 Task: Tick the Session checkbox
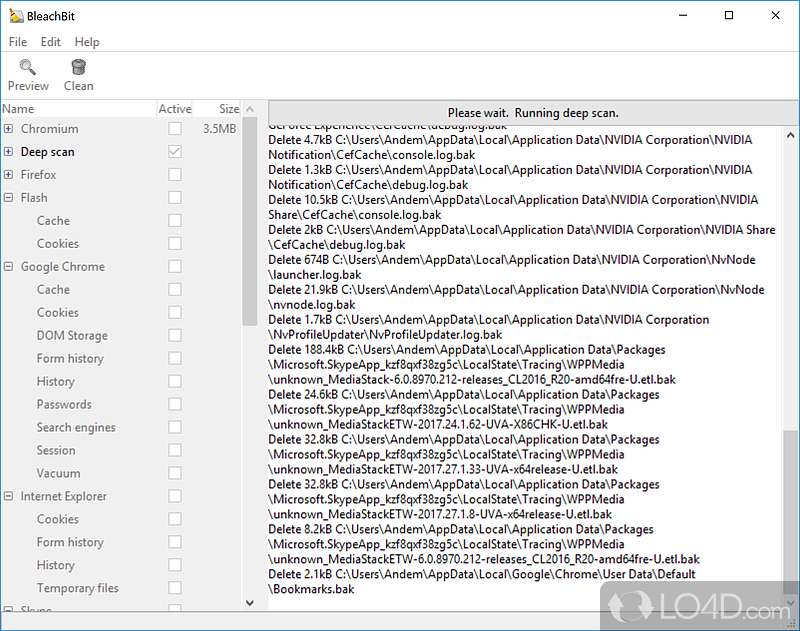[x=175, y=450]
